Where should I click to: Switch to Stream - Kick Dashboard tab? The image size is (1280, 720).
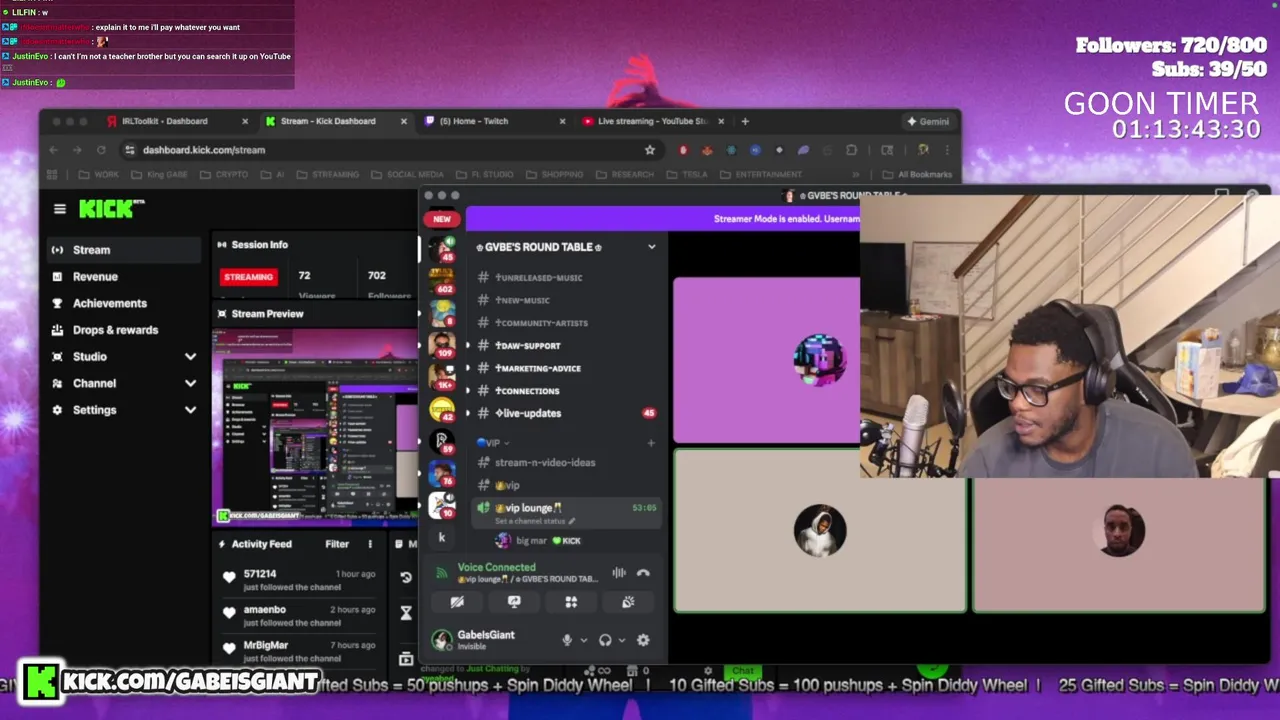337,121
